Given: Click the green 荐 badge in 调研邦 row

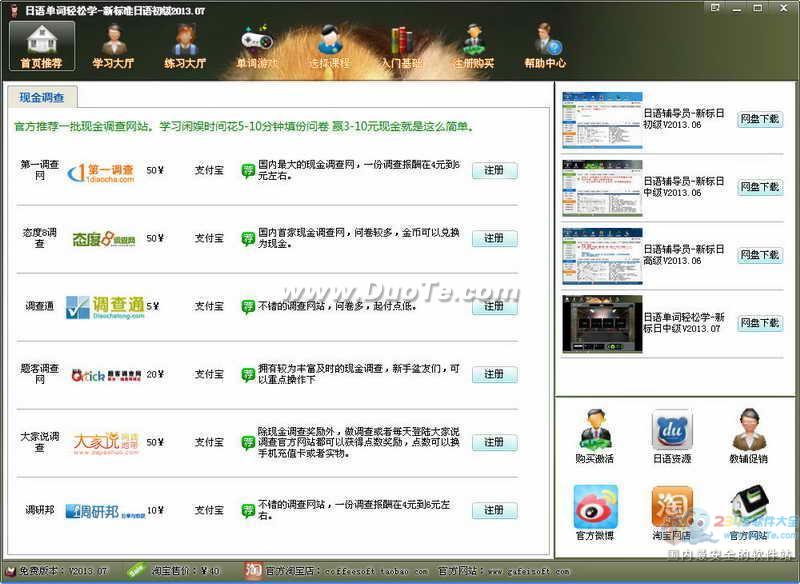Looking at the screenshot, I should click(248, 511).
